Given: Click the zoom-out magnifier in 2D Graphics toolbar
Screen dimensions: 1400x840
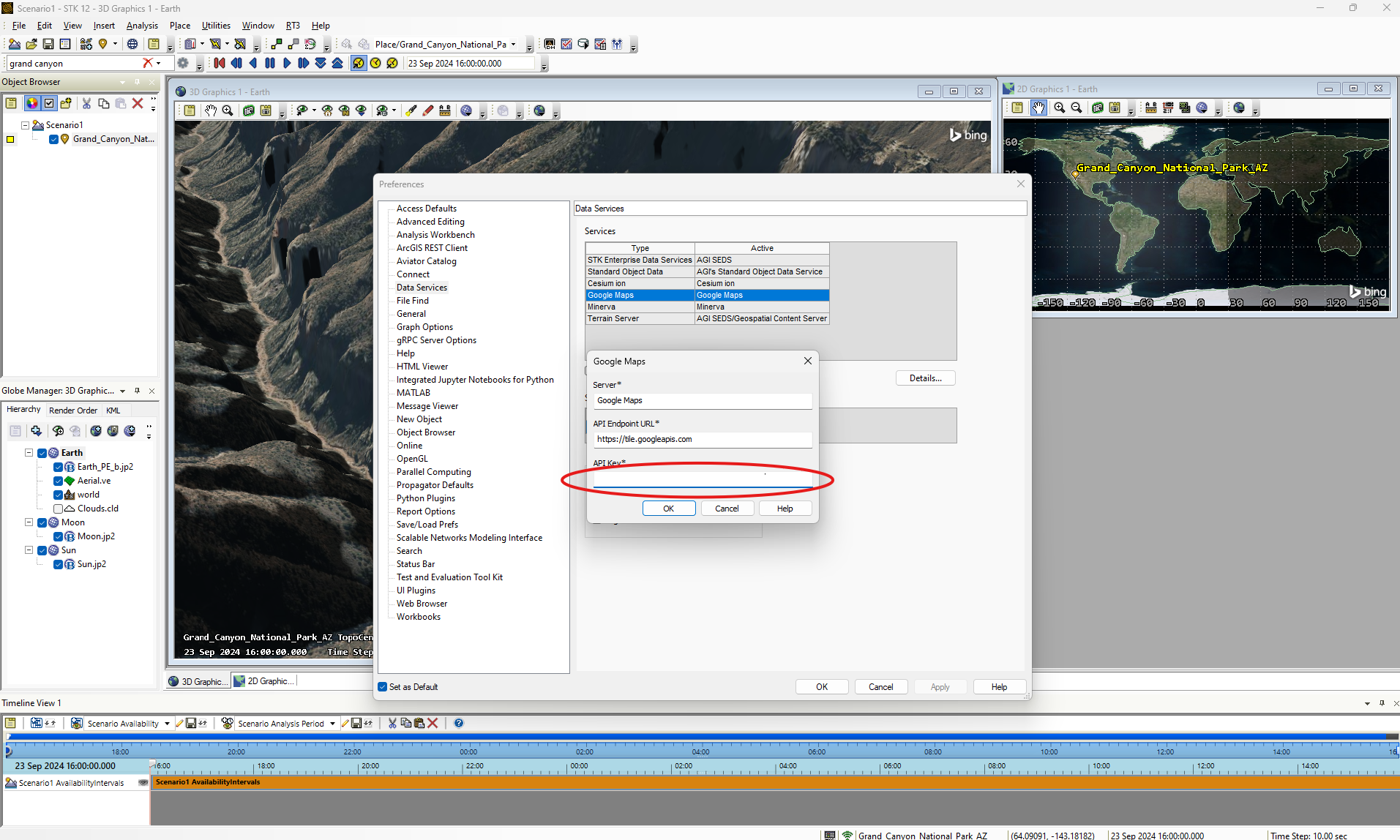Looking at the screenshot, I should [x=1077, y=108].
